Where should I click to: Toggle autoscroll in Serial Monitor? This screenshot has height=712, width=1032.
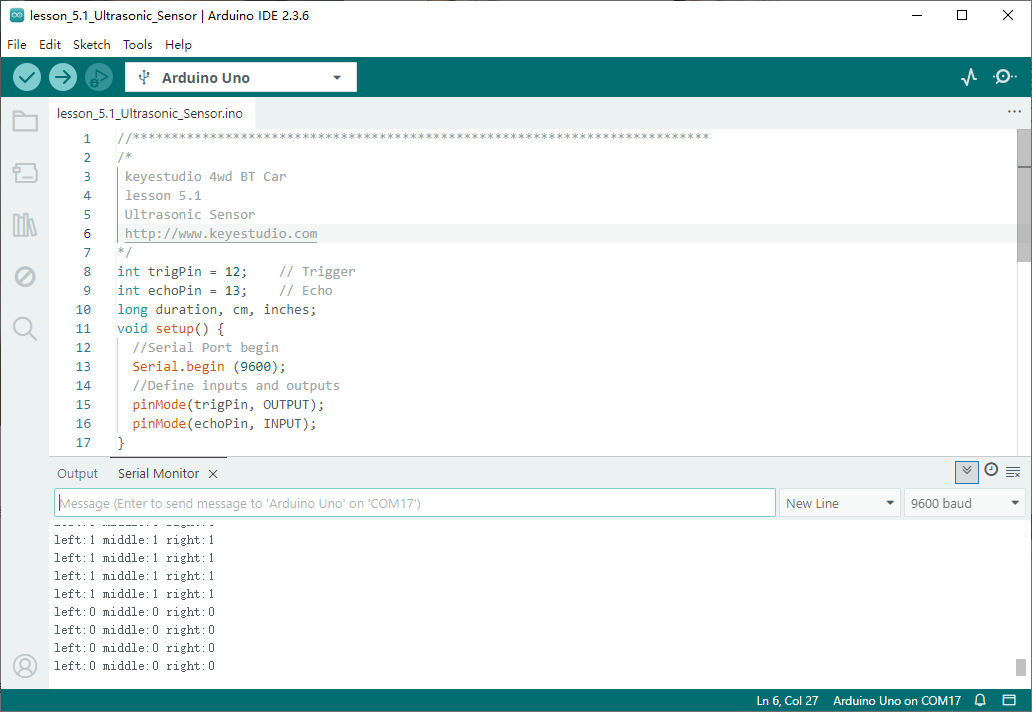(x=966, y=471)
